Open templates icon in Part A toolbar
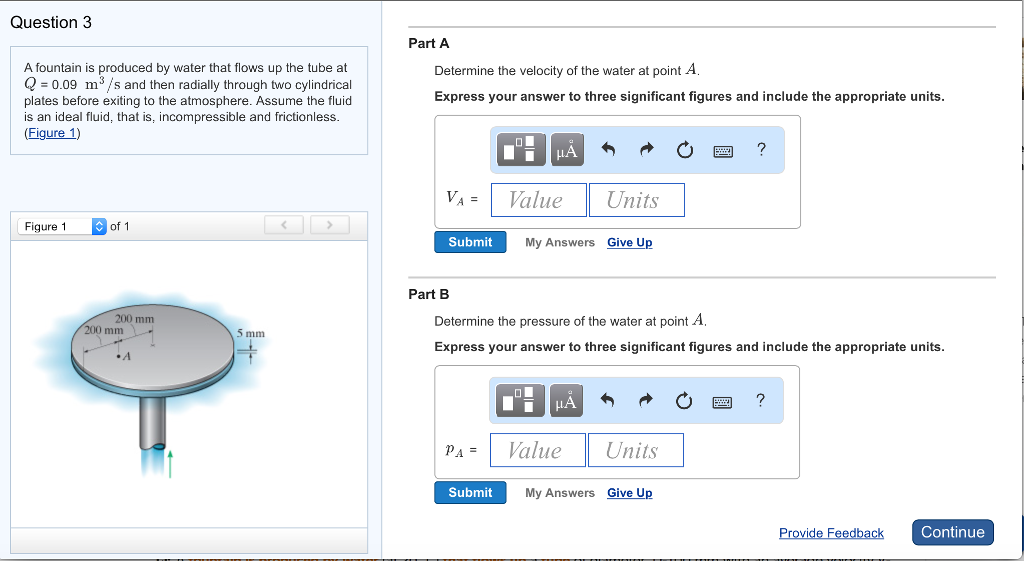This screenshot has height=561, width=1024. tap(521, 150)
